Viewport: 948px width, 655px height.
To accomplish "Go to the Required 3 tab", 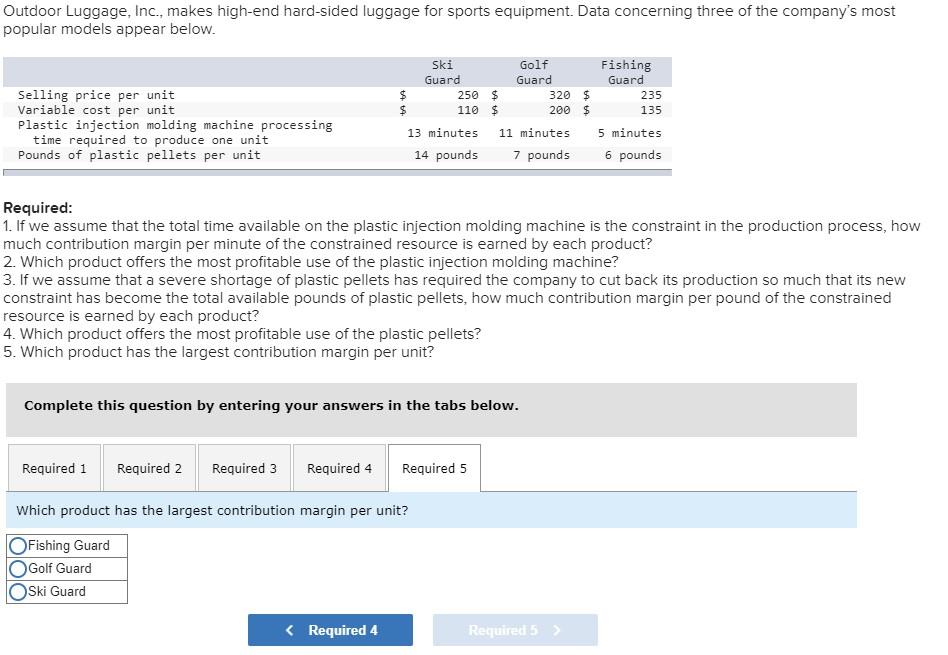I will 244,468.
